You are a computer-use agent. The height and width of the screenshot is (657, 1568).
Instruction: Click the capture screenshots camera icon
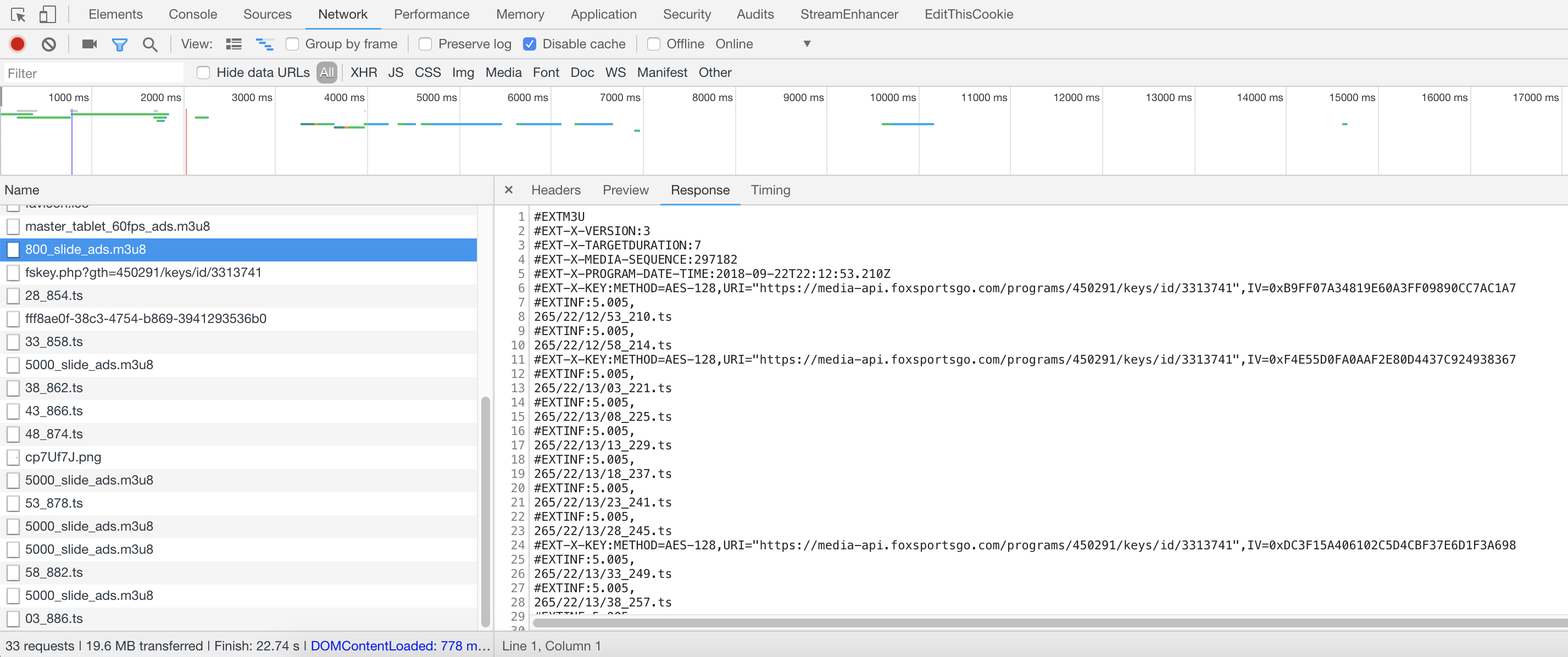[x=90, y=44]
